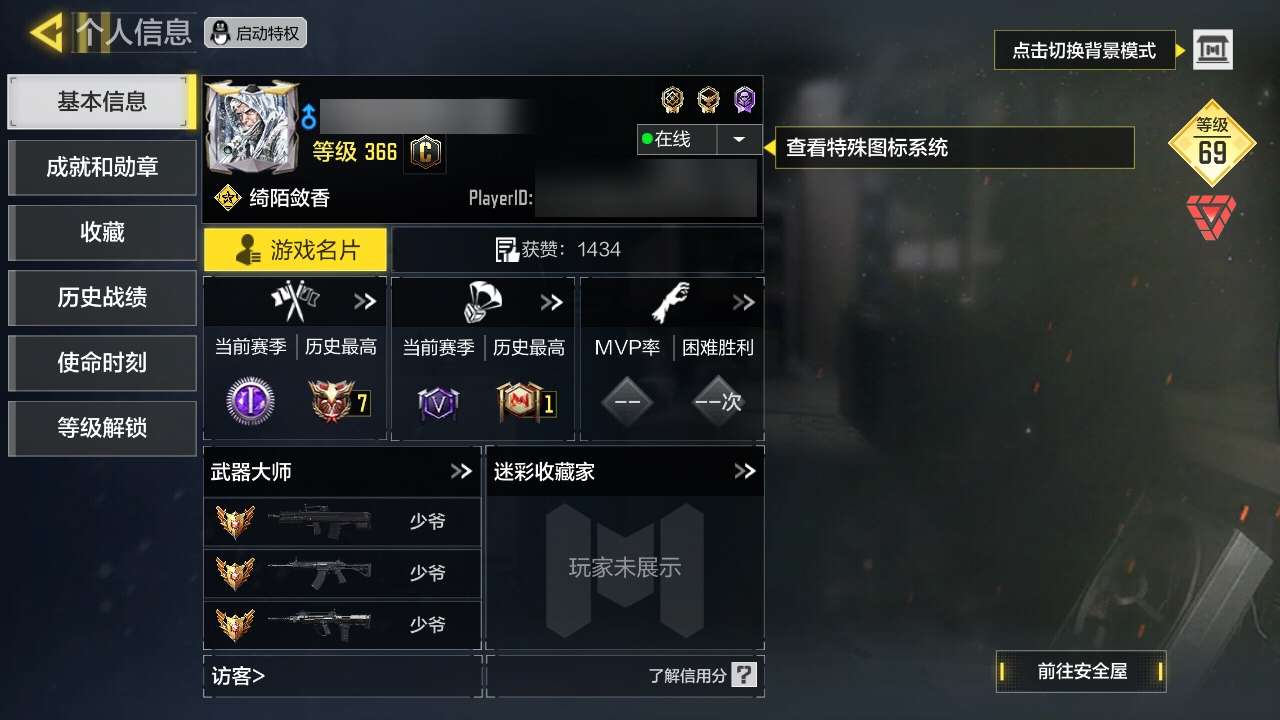The width and height of the screenshot is (1280, 720).
Task: Open the 历史战绩 tab
Action: (102, 297)
